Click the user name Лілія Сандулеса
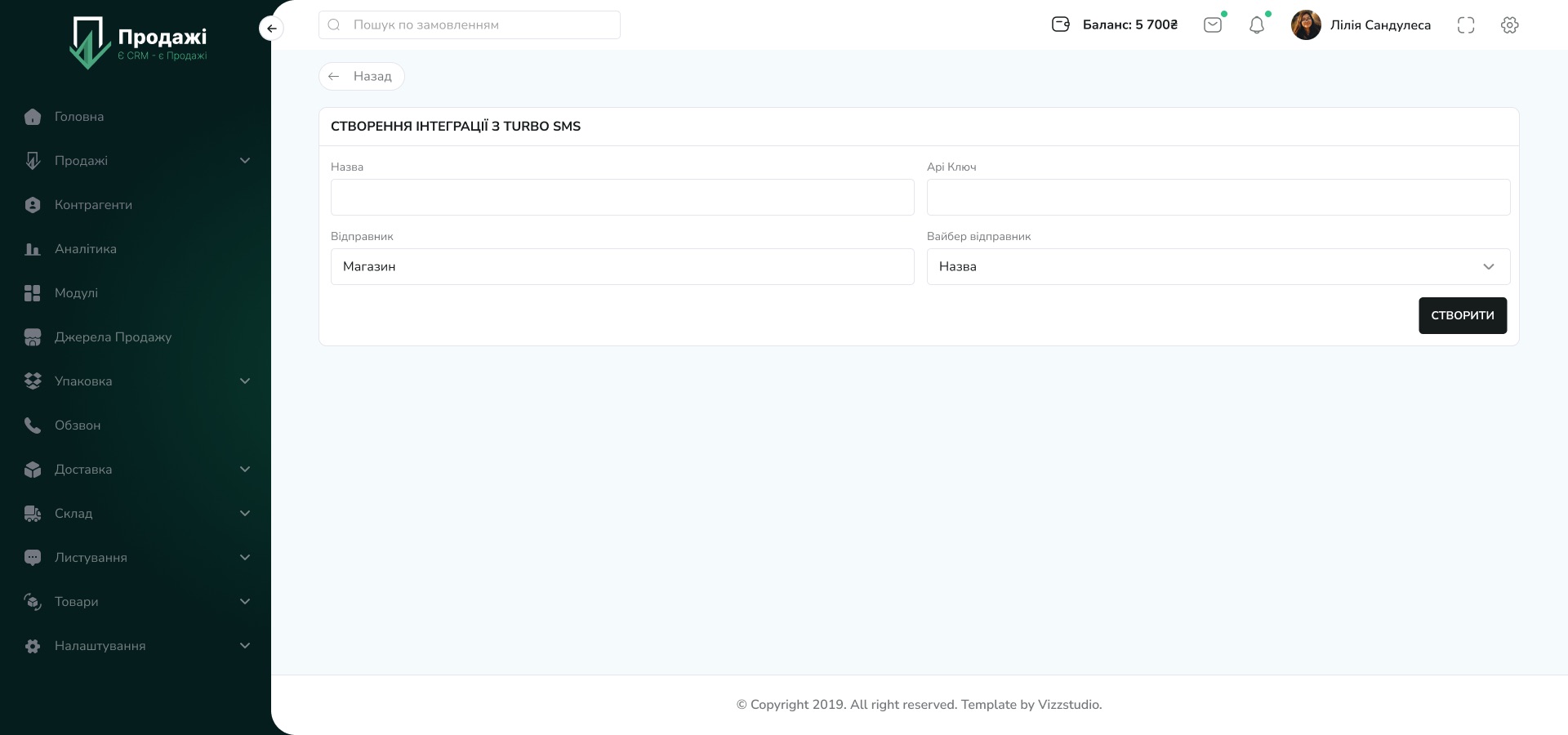 (1380, 25)
